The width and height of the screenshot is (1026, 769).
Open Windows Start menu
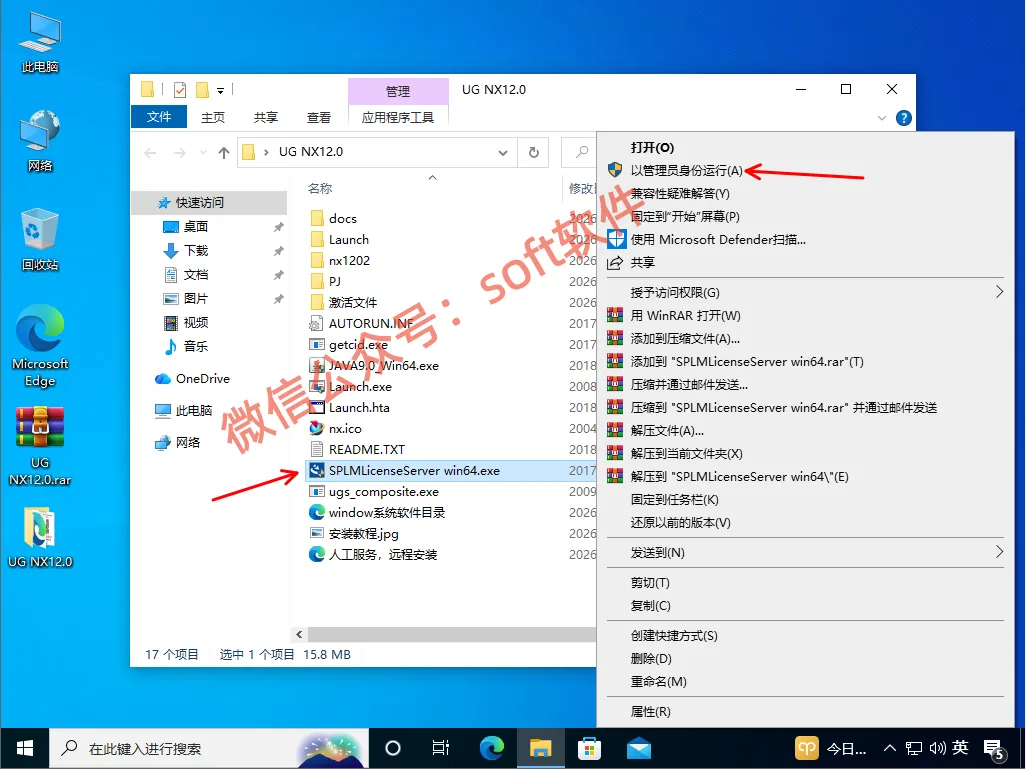pyautogui.click(x=24, y=748)
